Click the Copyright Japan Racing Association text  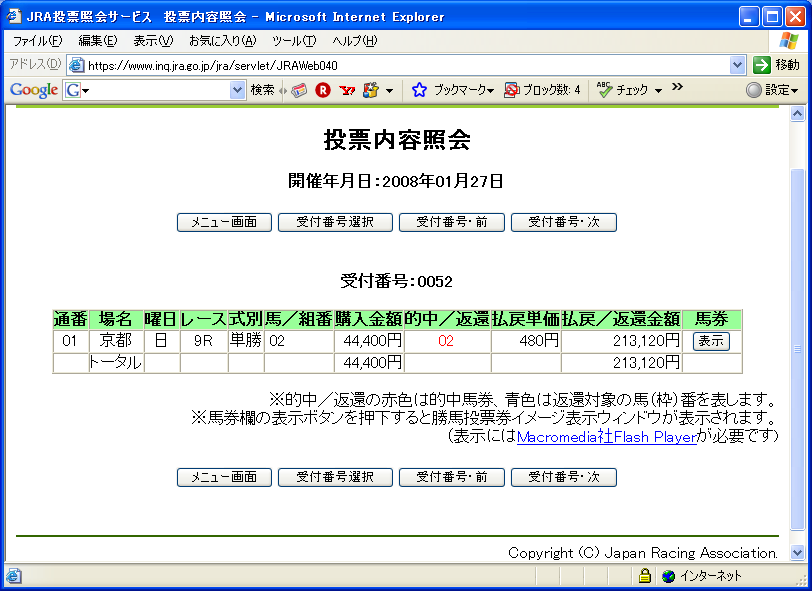tap(643, 553)
